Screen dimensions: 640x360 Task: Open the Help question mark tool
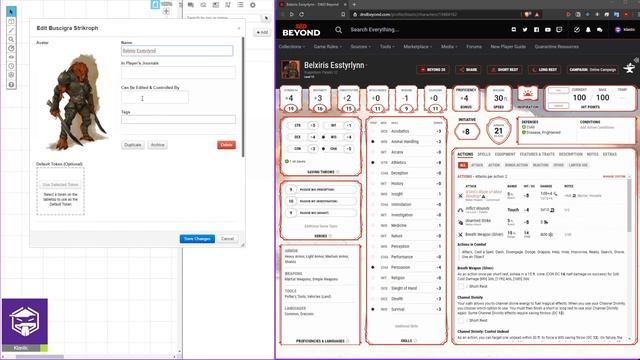(11, 84)
